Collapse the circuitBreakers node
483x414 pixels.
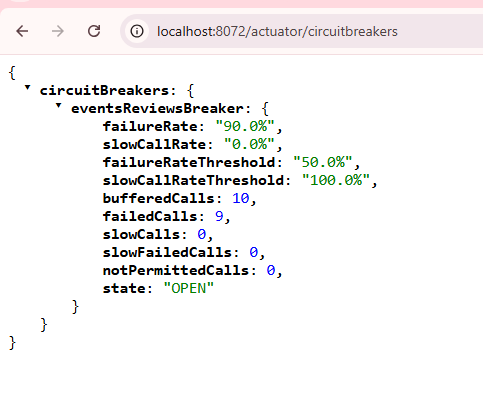click(x=27, y=88)
